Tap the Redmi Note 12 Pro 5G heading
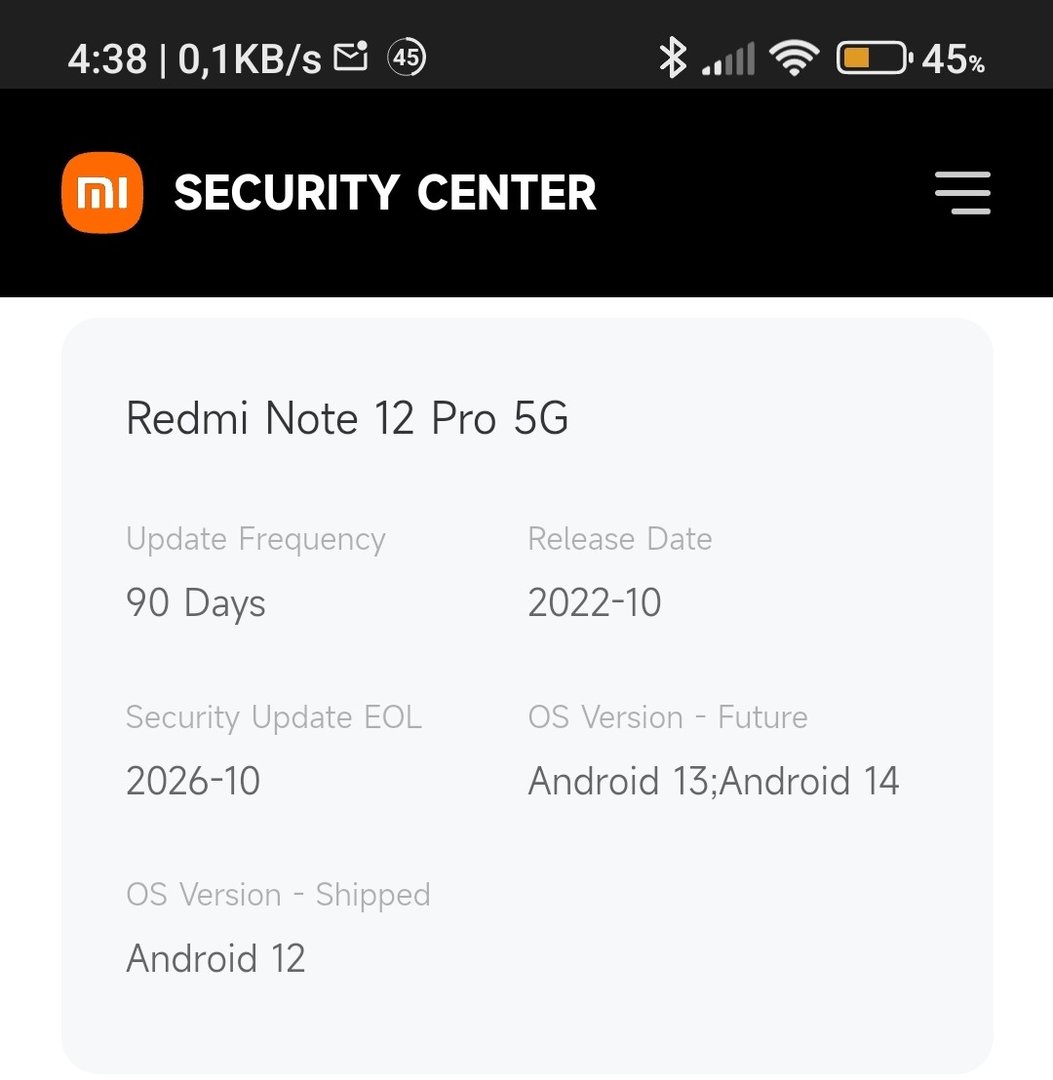The width and height of the screenshot is (1053, 1080). coord(347,418)
